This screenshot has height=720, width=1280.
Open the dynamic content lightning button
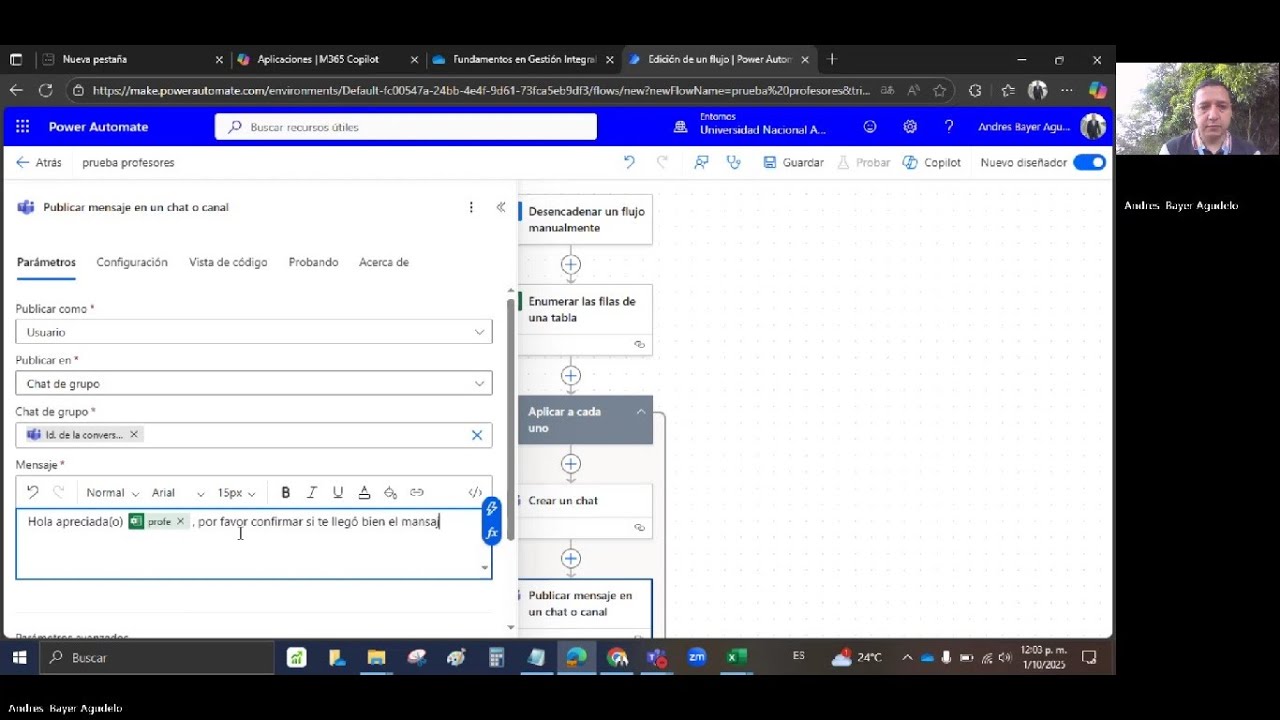click(491, 509)
